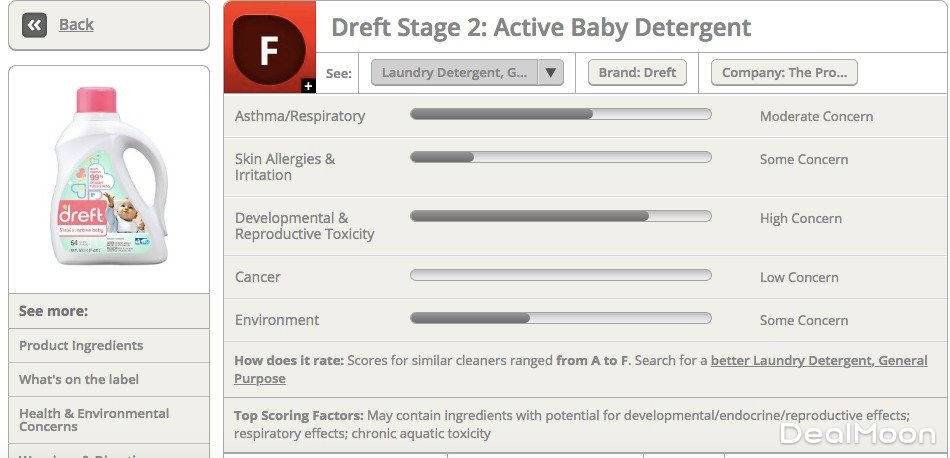
Task: Click the Back link text
Action: (x=76, y=25)
